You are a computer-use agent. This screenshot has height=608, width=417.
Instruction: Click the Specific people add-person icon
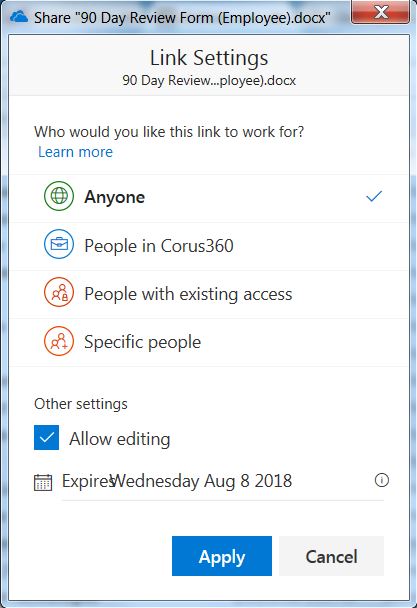coord(59,341)
